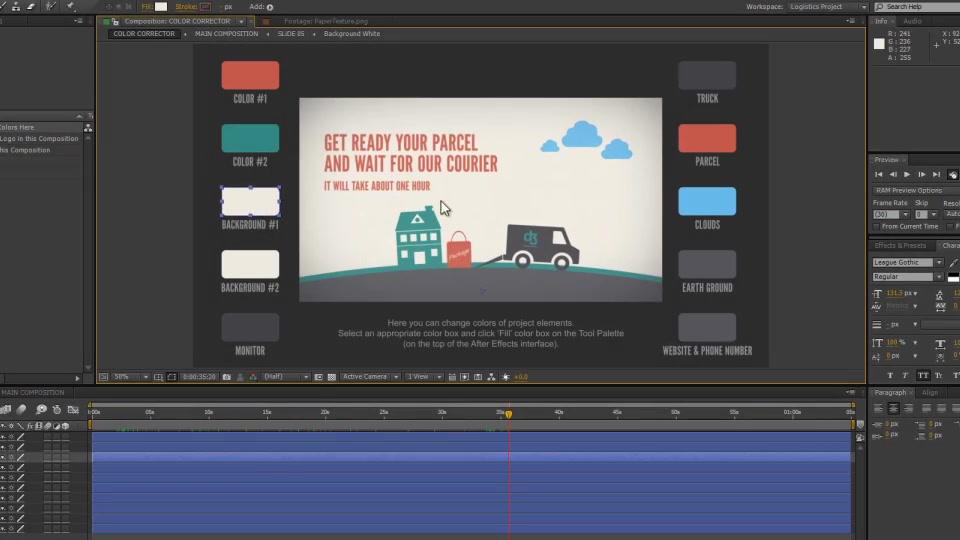
Task: Click Reset Exposure icon
Action: pyautogui.click(x=506, y=377)
